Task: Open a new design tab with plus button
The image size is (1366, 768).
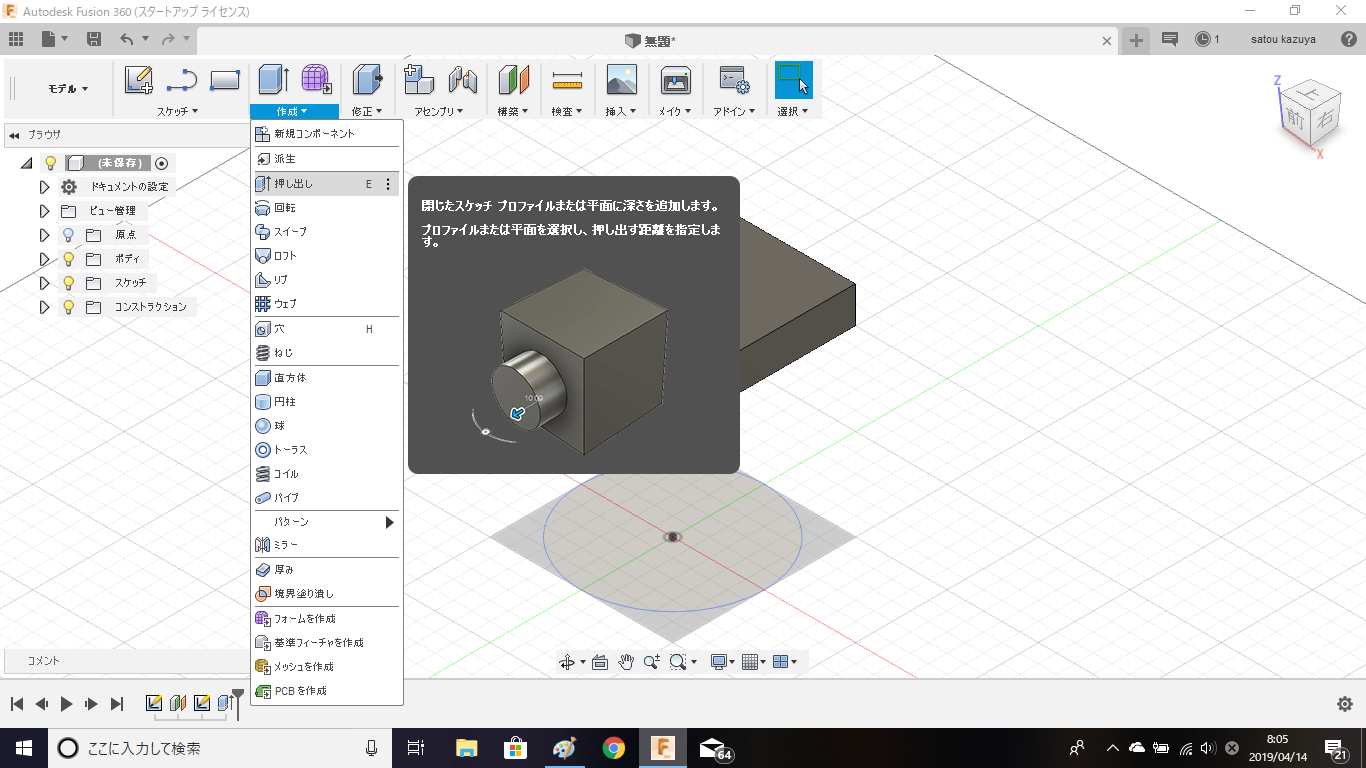Action: pyautogui.click(x=1136, y=40)
